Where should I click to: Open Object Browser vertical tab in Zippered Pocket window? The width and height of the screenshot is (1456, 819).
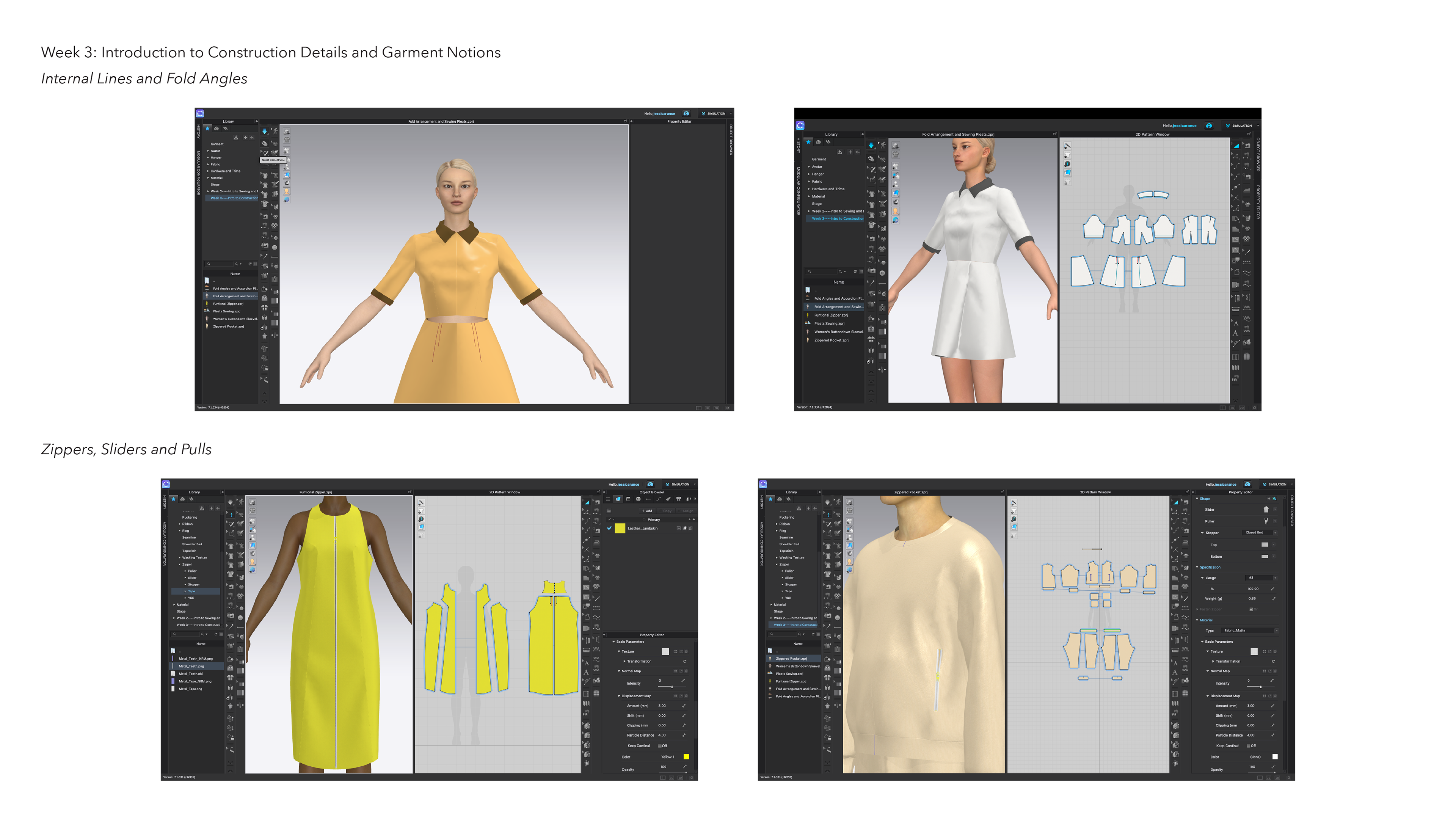(x=1292, y=511)
